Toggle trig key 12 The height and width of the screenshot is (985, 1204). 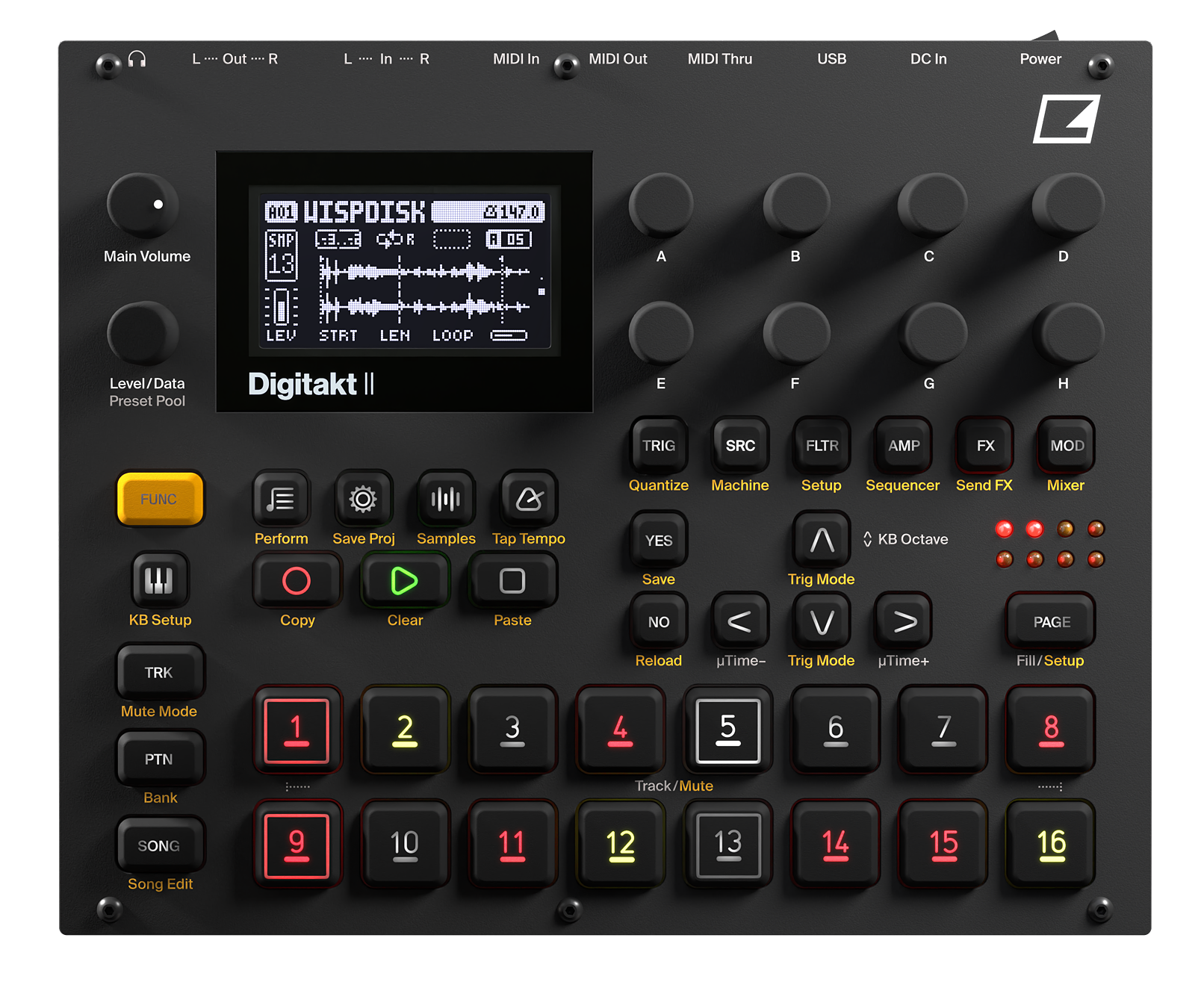(620, 844)
